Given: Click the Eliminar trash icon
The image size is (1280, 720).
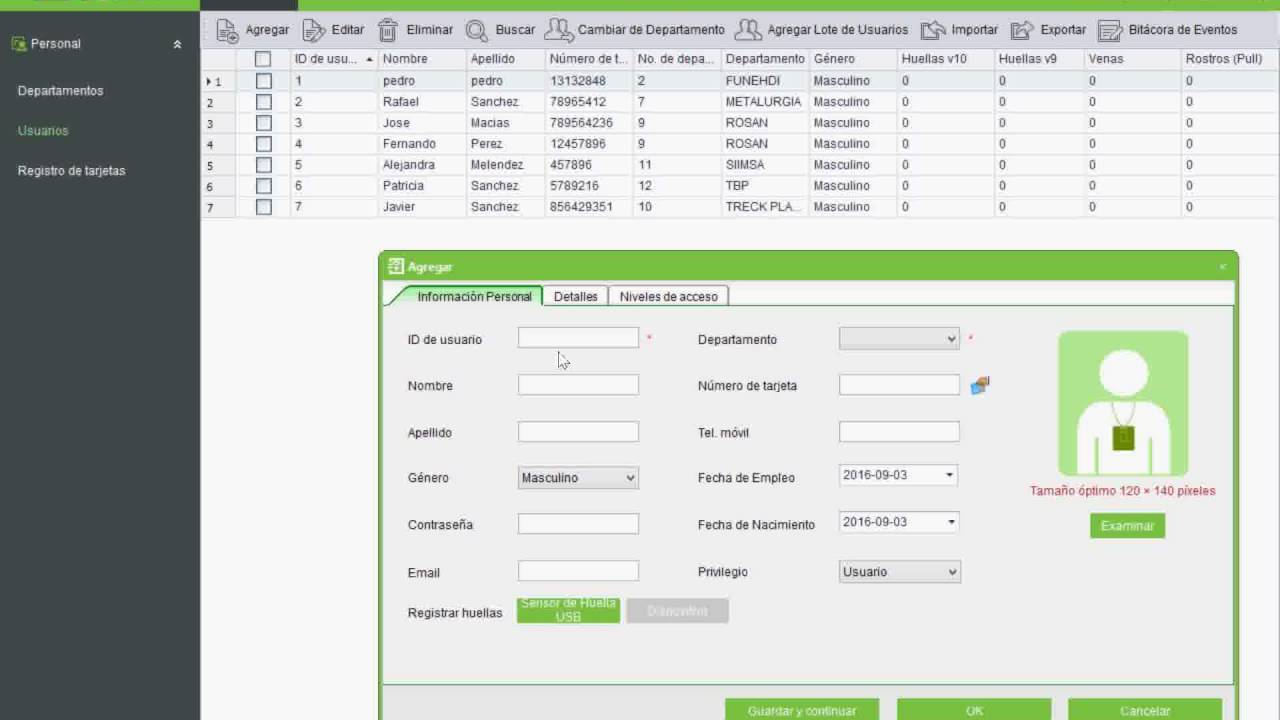Looking at the screenshot, I should click(388, 30).
